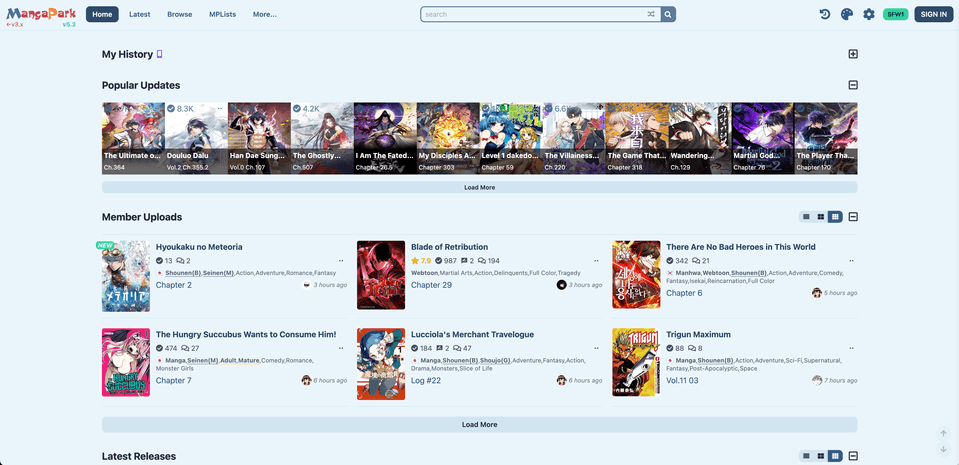959x465 pixels.
Task: Go to the Latest tab
Action: click(140, 14)
